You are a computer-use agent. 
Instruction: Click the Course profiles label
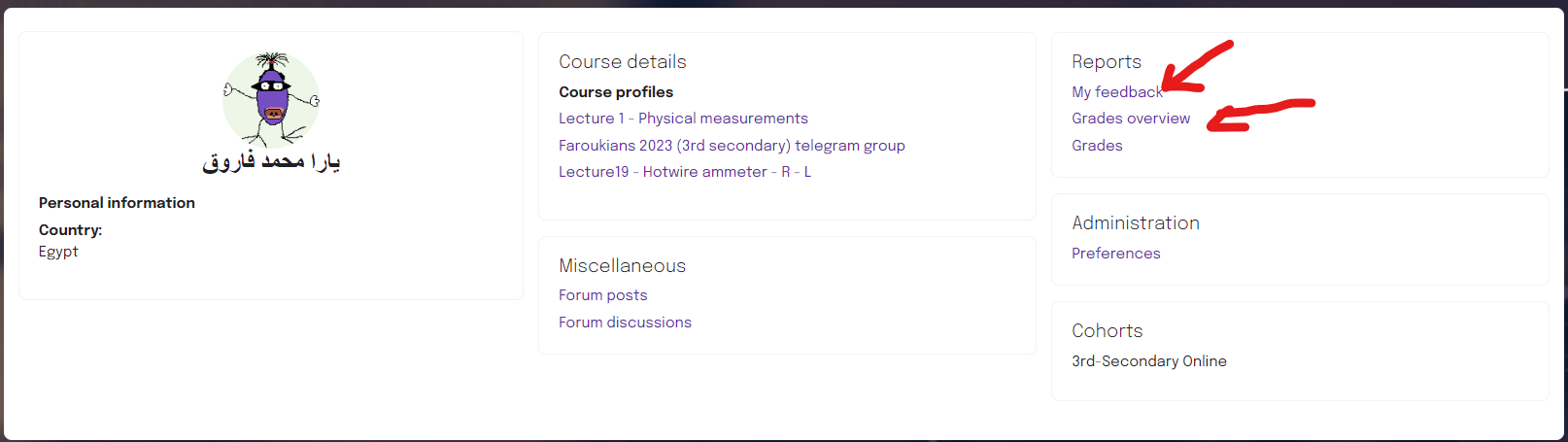click(x=616, y=92)
